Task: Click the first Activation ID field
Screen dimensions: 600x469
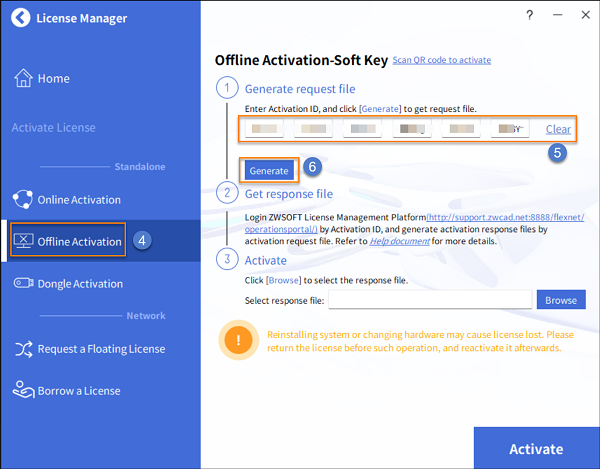Action: (x=264, y=129)
